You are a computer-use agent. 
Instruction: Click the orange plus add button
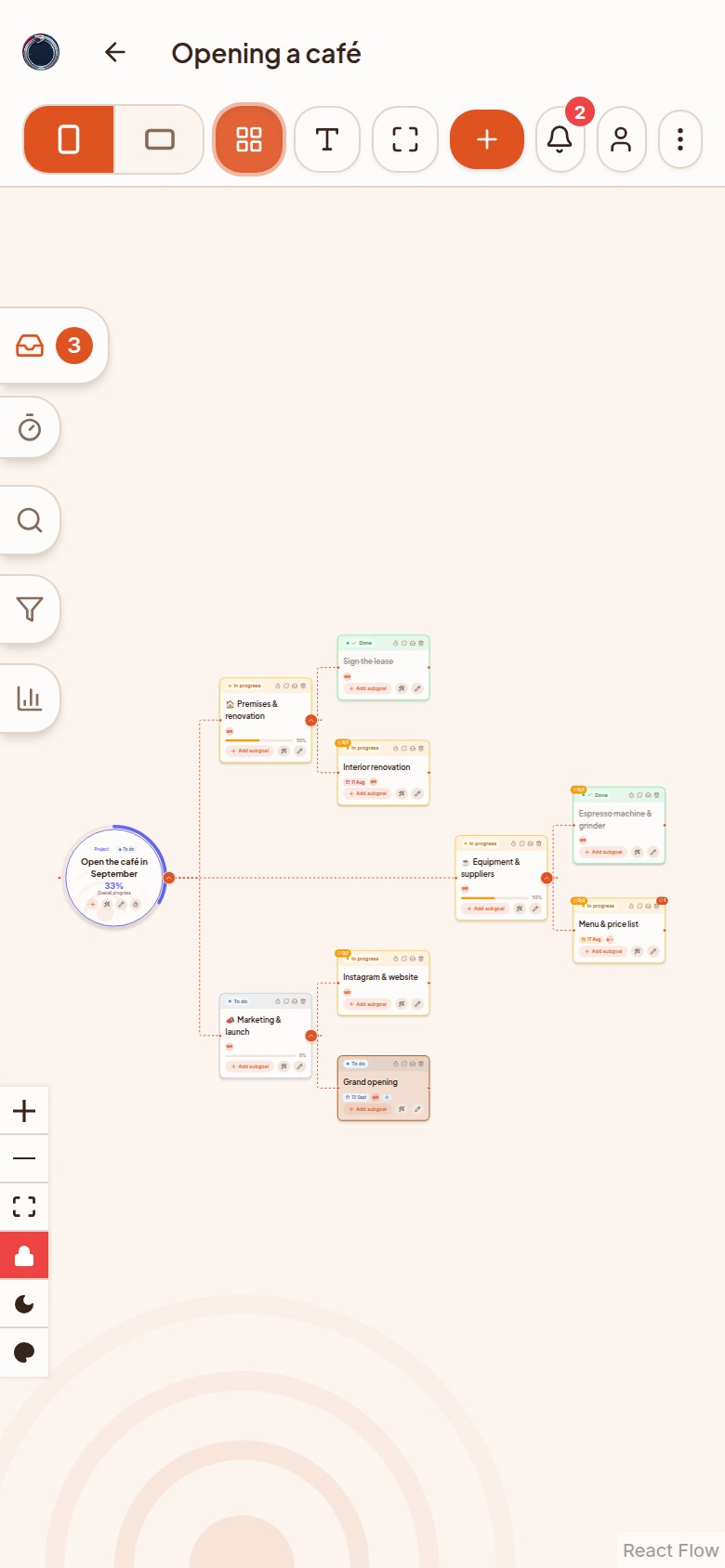tap(487, 139)
